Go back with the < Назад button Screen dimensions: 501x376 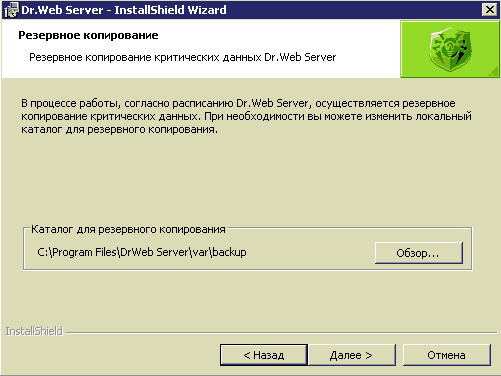tap(264, 355)
